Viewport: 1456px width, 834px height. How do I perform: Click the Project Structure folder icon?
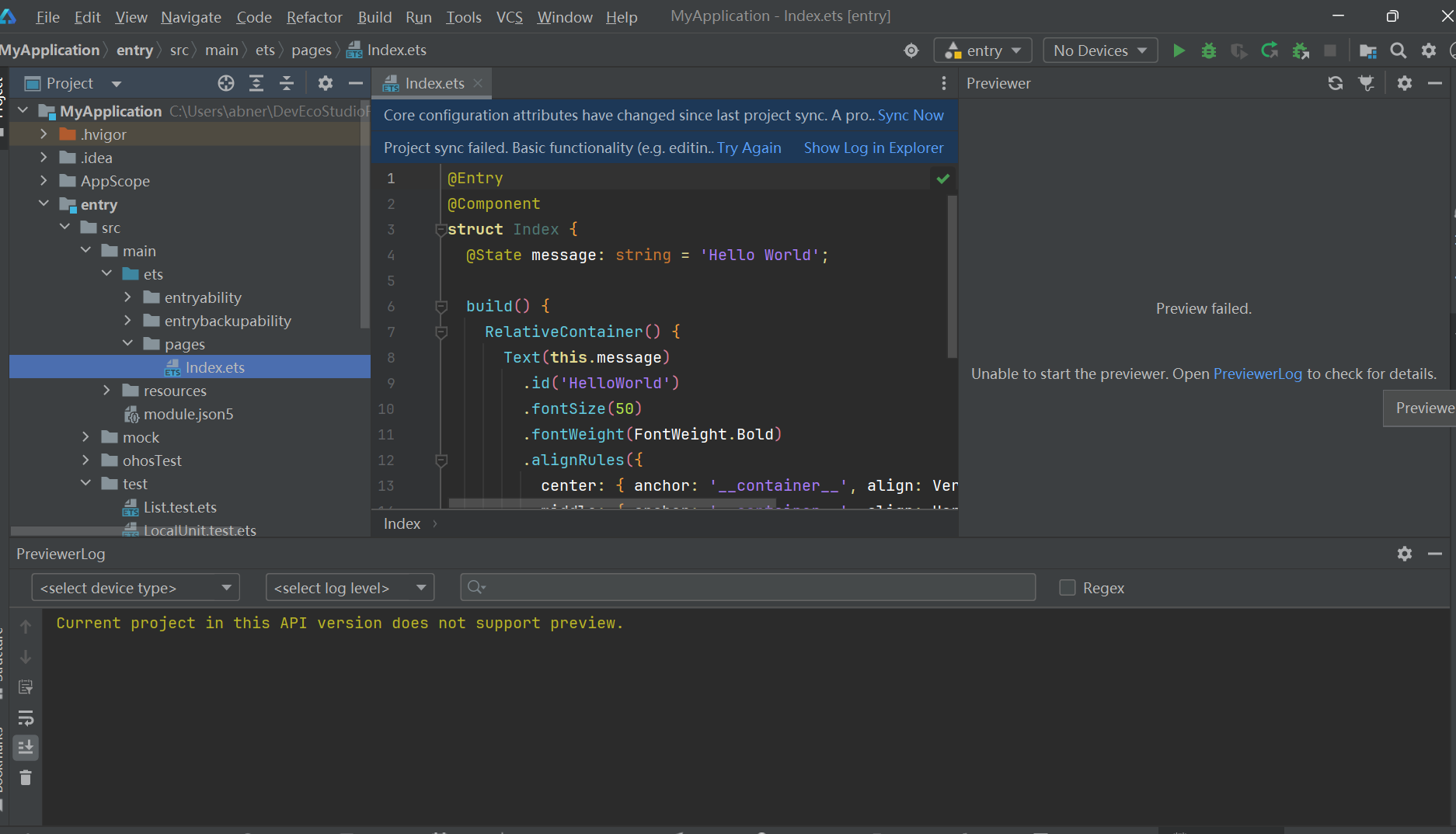[x=1367, y=51]
